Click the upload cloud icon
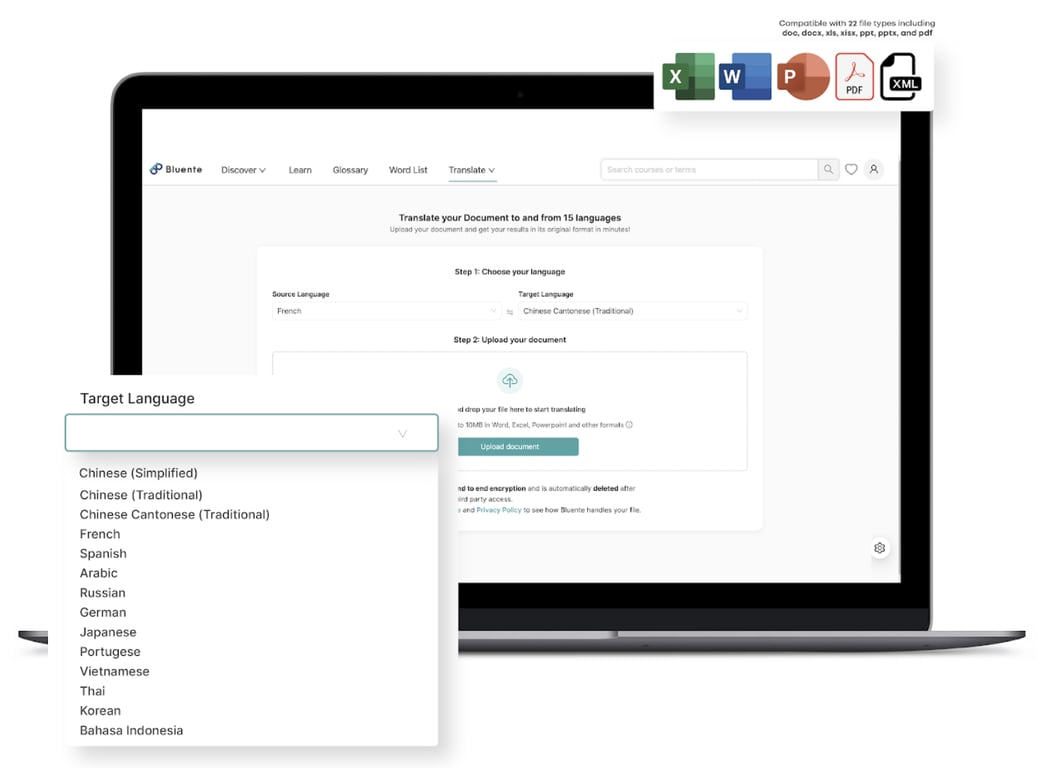The height and width of the screenshot is (768, 1043). 510,380
